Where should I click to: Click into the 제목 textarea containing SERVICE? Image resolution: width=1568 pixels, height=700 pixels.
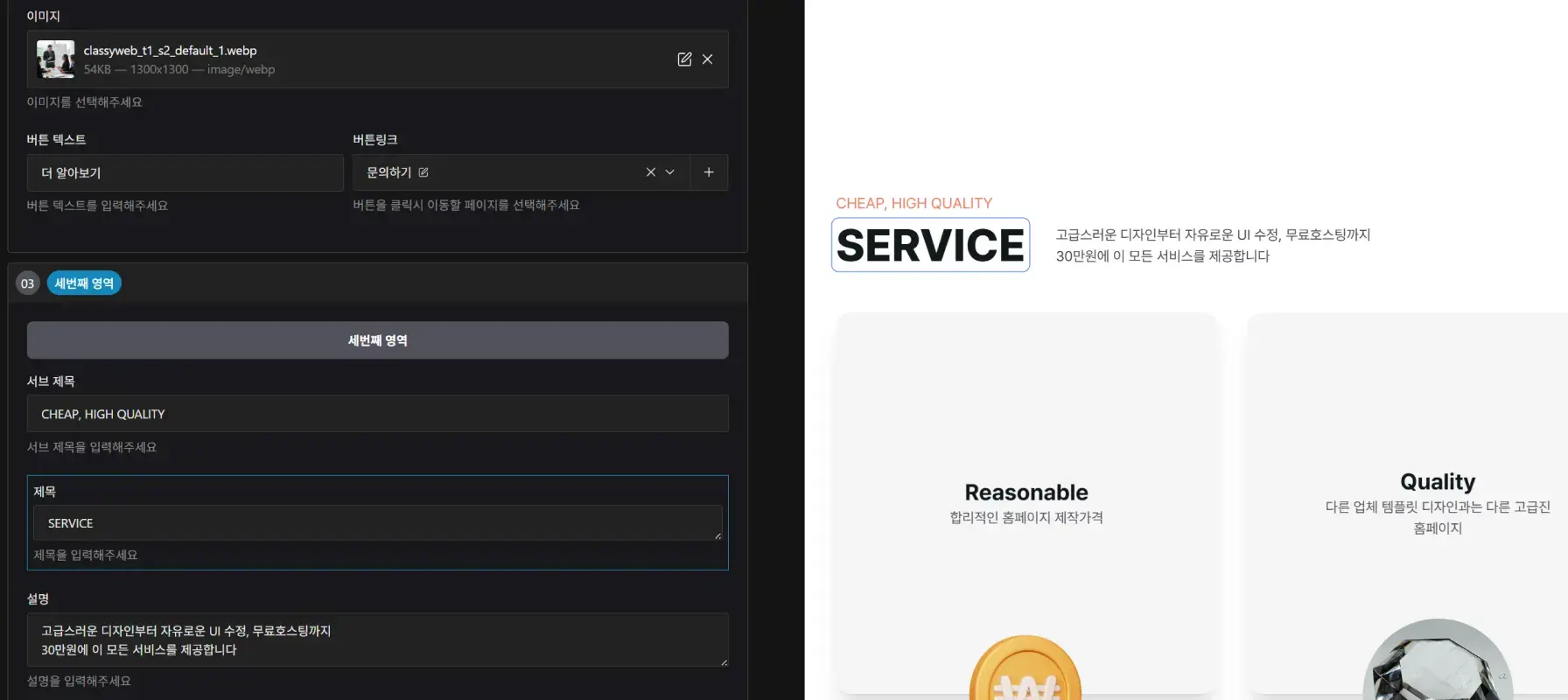pos(377,523)
